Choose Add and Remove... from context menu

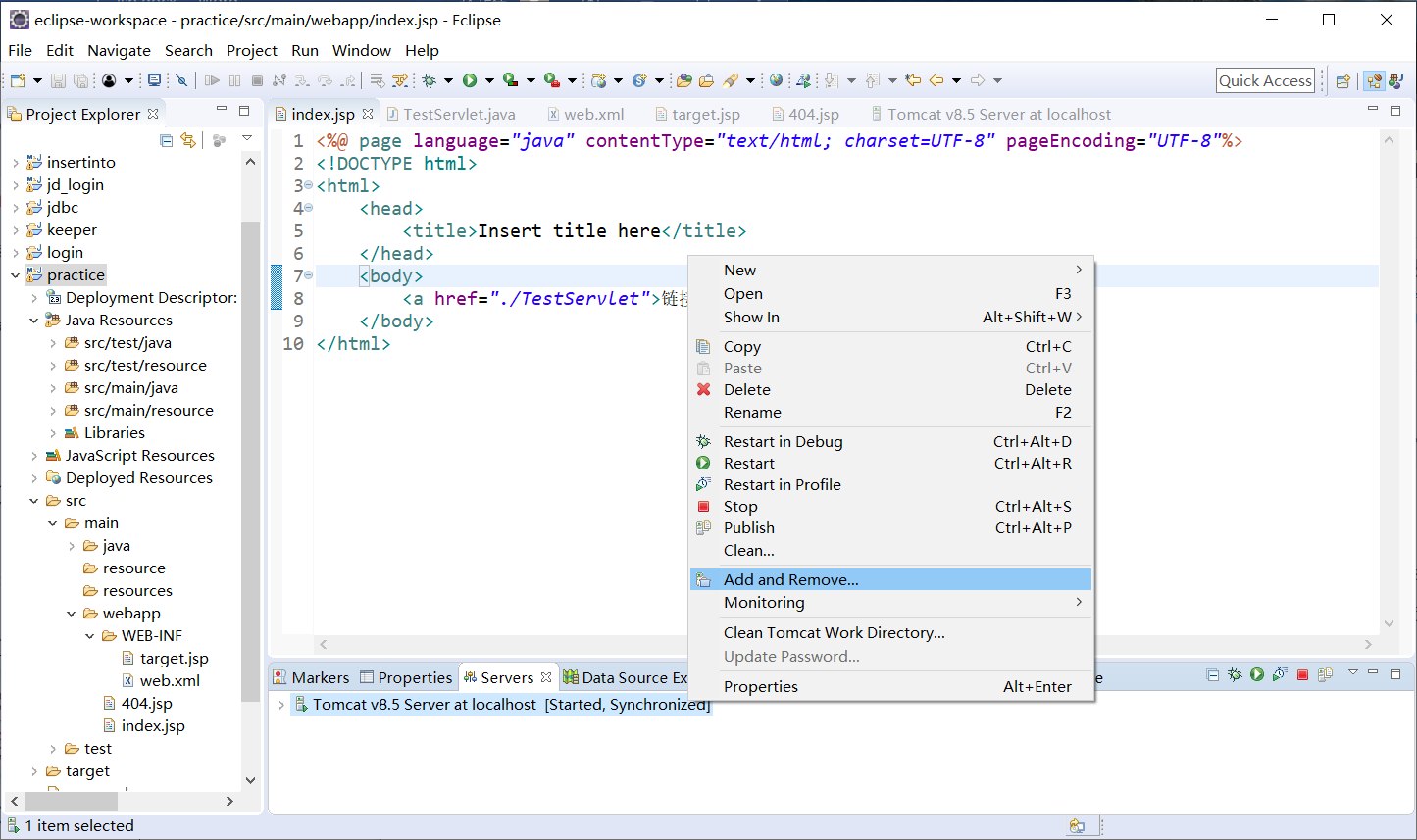coord(890,579)
